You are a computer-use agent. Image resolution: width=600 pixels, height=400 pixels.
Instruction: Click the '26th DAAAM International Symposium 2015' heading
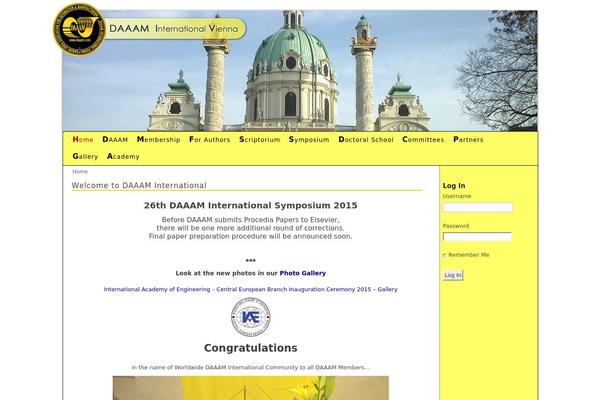[251, 206]
